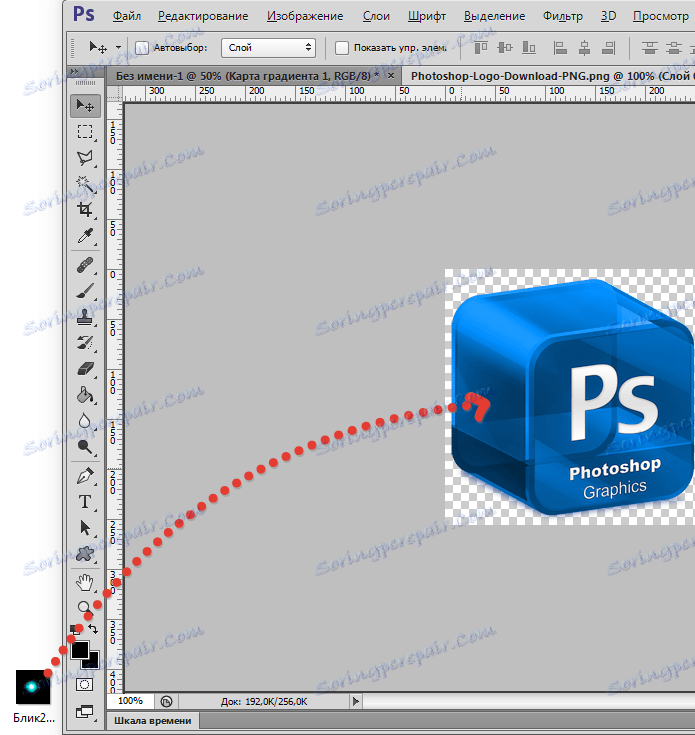The height and width of the screenshot is (735, 695).
Task: Open the status bar info arrow menu
Action: pyautogui.click(x=356, y=701)
